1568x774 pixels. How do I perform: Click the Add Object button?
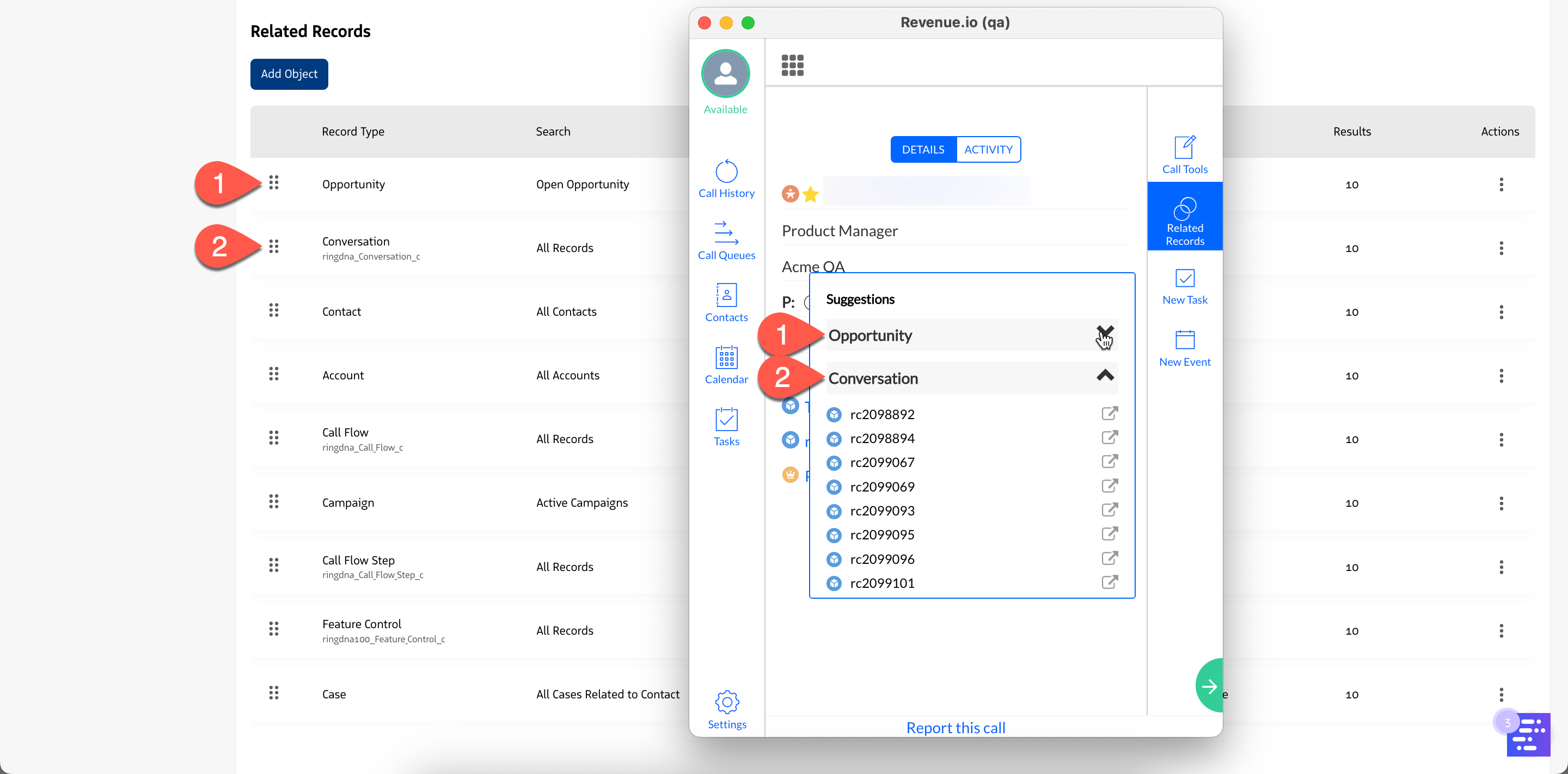click(289, 74)
